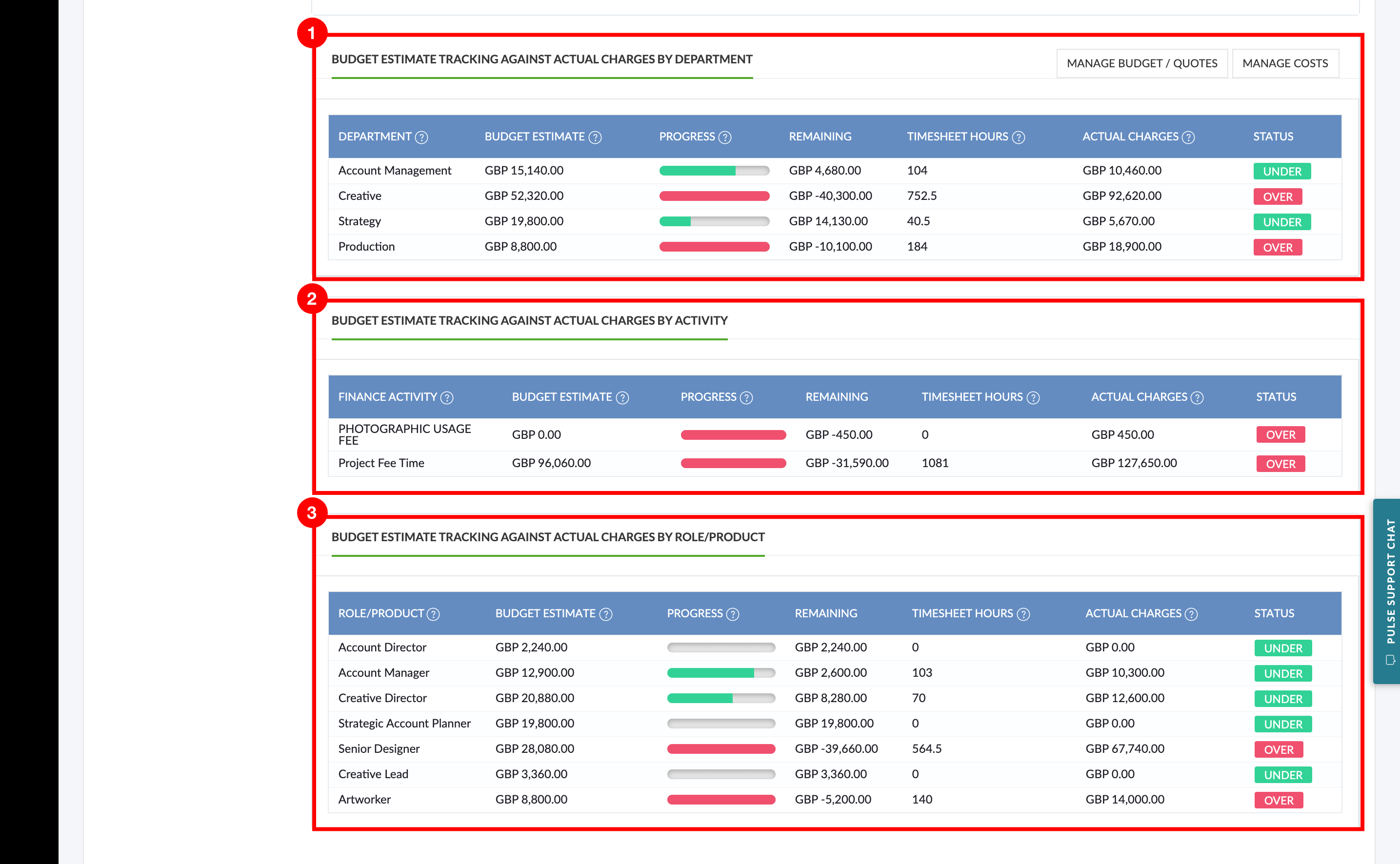Click the Strategy progress bar
Viewport: 1400px width, 864px height.
coord(714,221)
